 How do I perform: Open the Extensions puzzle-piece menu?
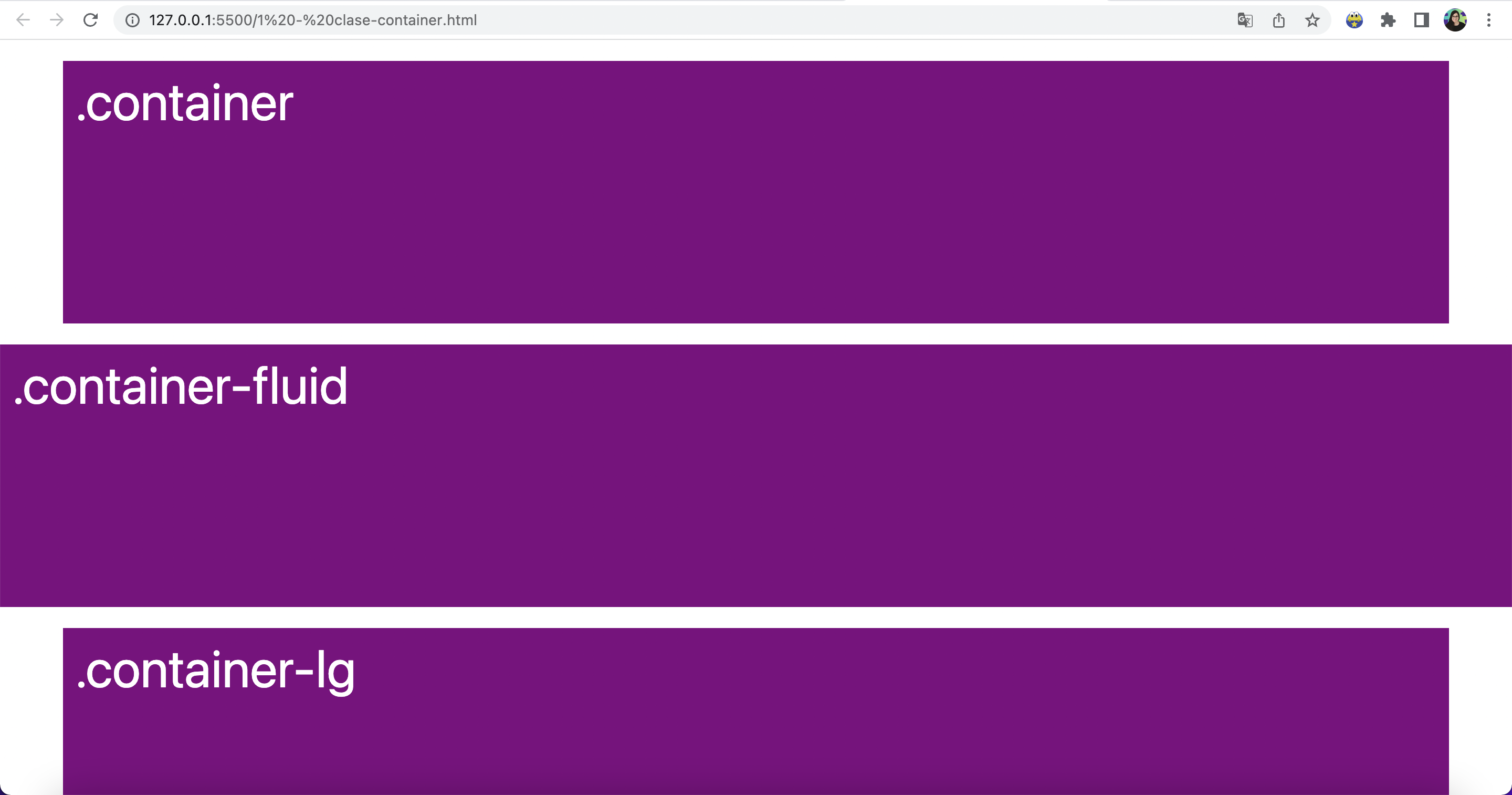(x=1388, y=20)
